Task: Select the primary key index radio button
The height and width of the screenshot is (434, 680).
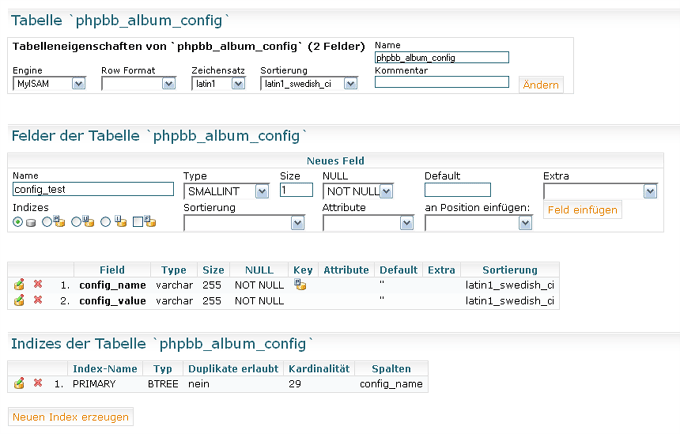Action: (47, 222)
